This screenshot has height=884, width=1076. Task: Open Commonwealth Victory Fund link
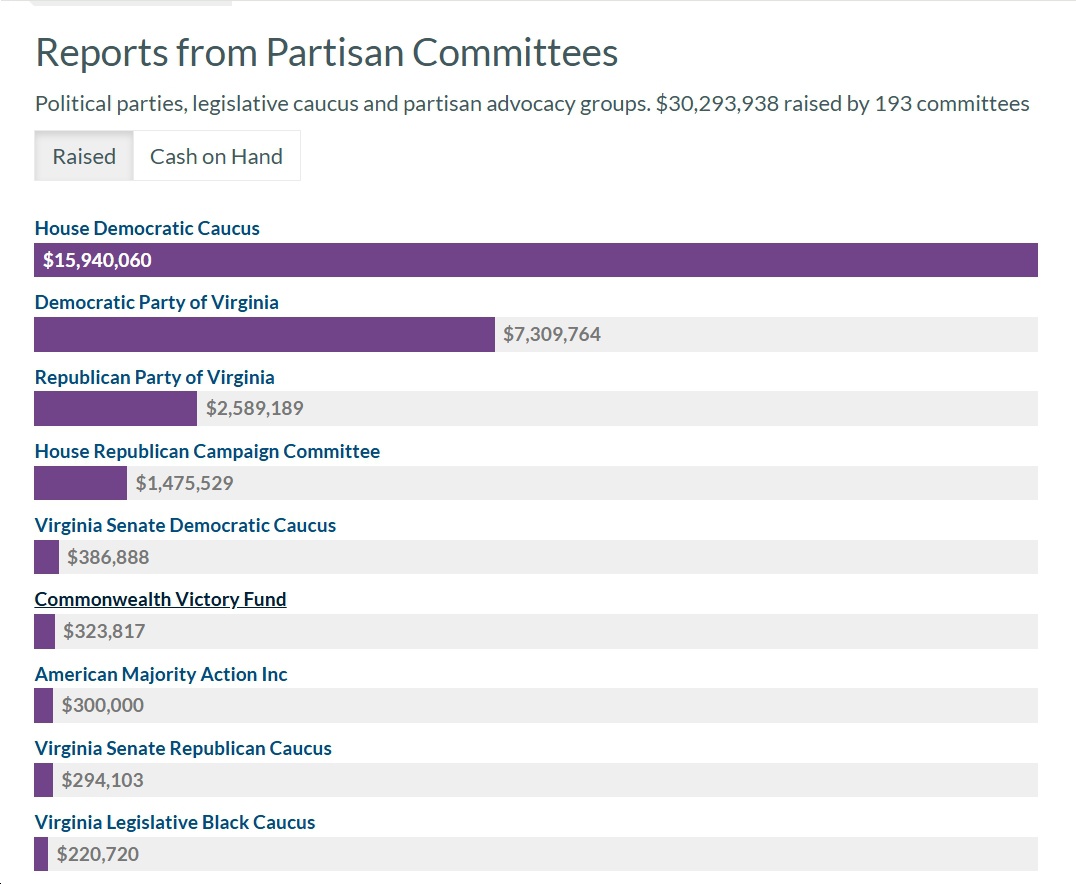160,599
